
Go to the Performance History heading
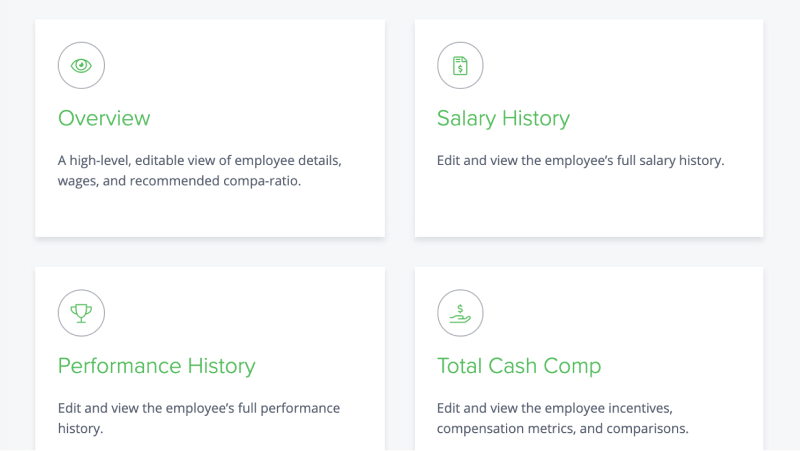(x=157, y=366)
